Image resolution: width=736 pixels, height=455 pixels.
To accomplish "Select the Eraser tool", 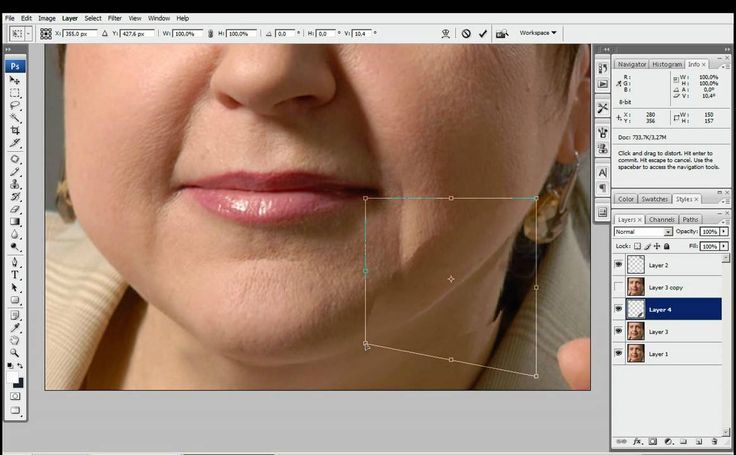I will (x=15, y=209).
